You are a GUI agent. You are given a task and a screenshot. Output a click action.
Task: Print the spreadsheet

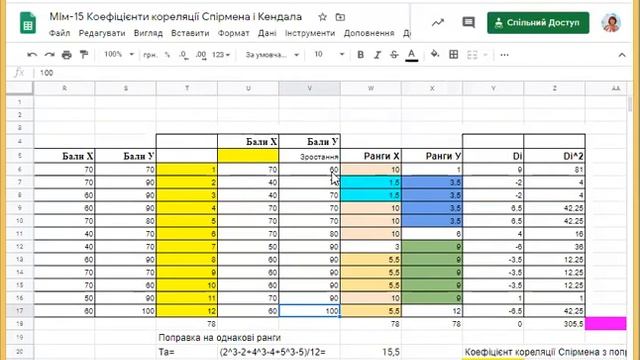tap(67, 55)
